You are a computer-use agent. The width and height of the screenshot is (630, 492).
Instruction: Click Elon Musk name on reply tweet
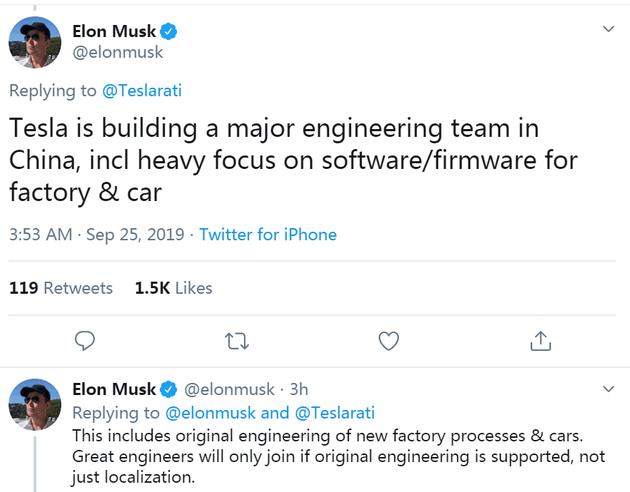coord(114,388)
